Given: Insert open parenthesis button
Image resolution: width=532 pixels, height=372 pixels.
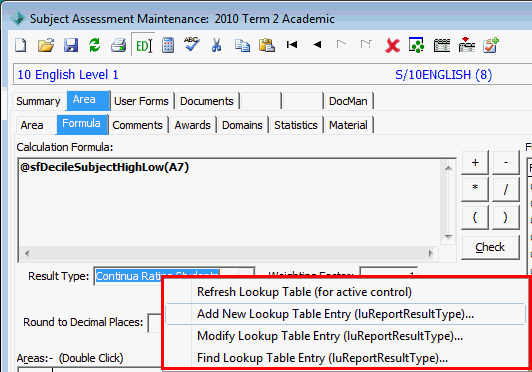Looking at the screenshot, I should tap(475, 217).
